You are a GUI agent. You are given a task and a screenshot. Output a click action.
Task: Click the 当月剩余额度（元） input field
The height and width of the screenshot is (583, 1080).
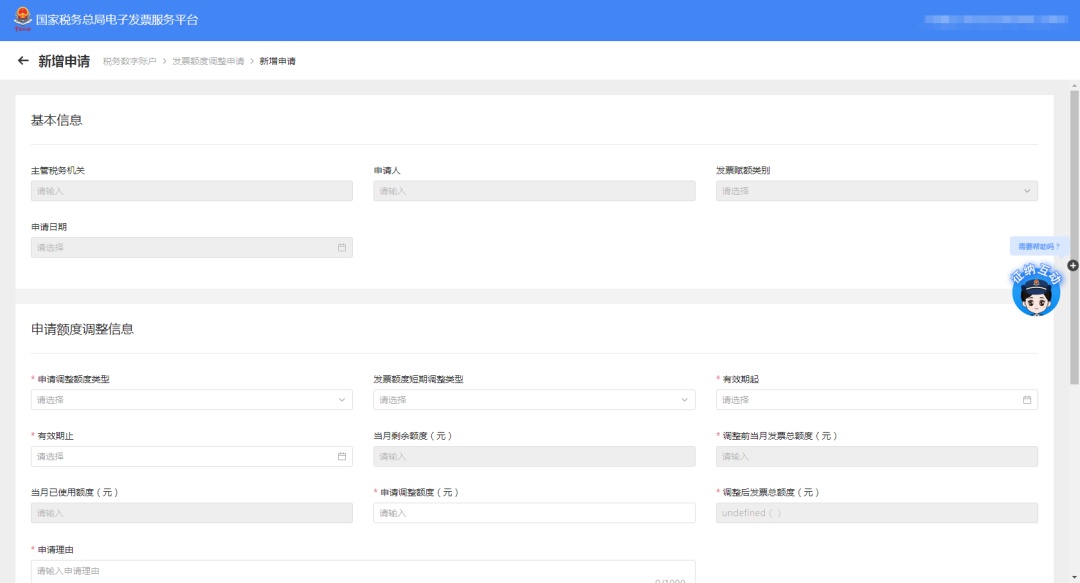pyautogui.click(x=534, y=456)
